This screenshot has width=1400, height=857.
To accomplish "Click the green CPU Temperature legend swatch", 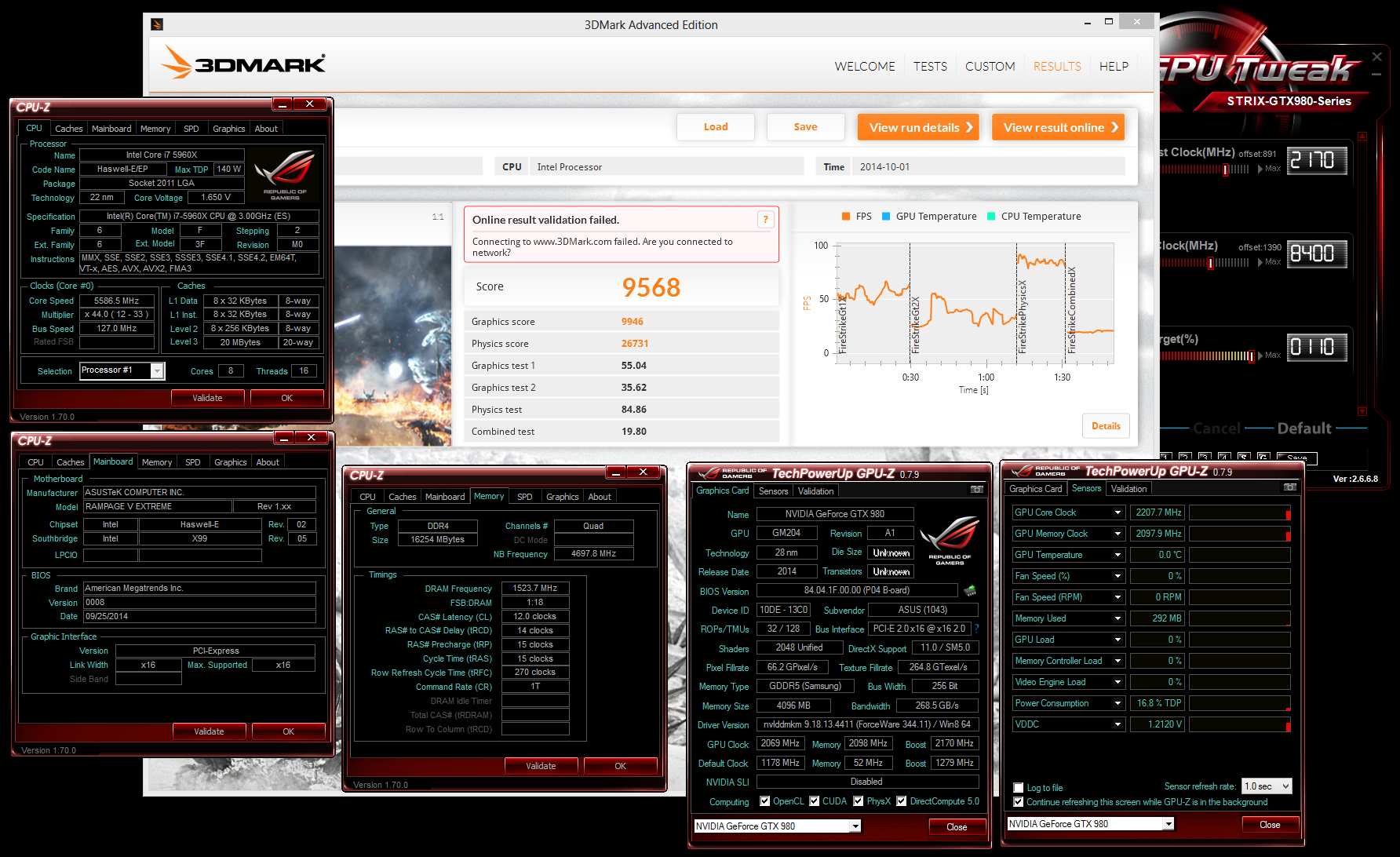I will click(x=991, y=217).
